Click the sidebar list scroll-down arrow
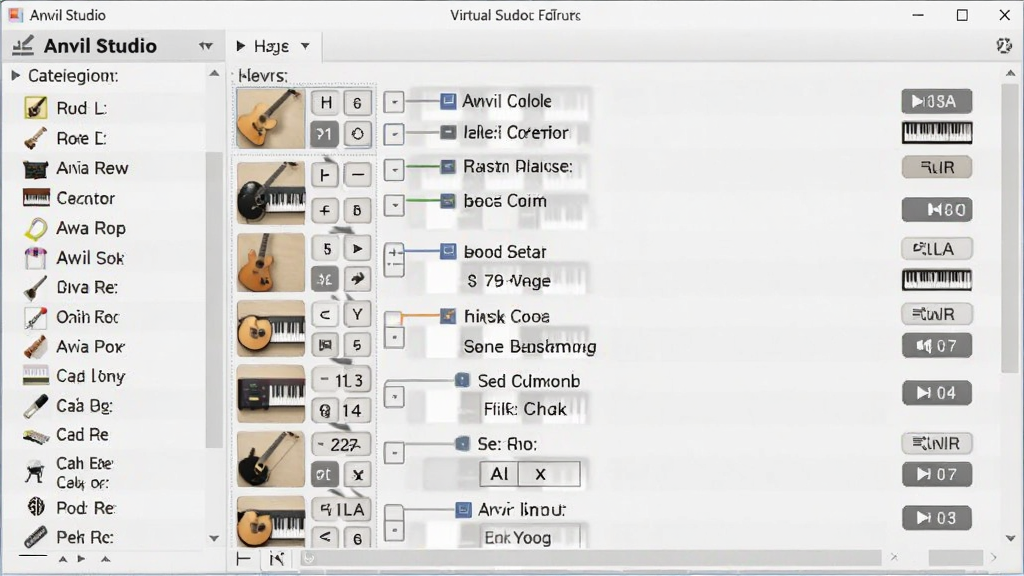This screenshot has width=1024, height=576. pyautogui.click(x=214, y=538)
